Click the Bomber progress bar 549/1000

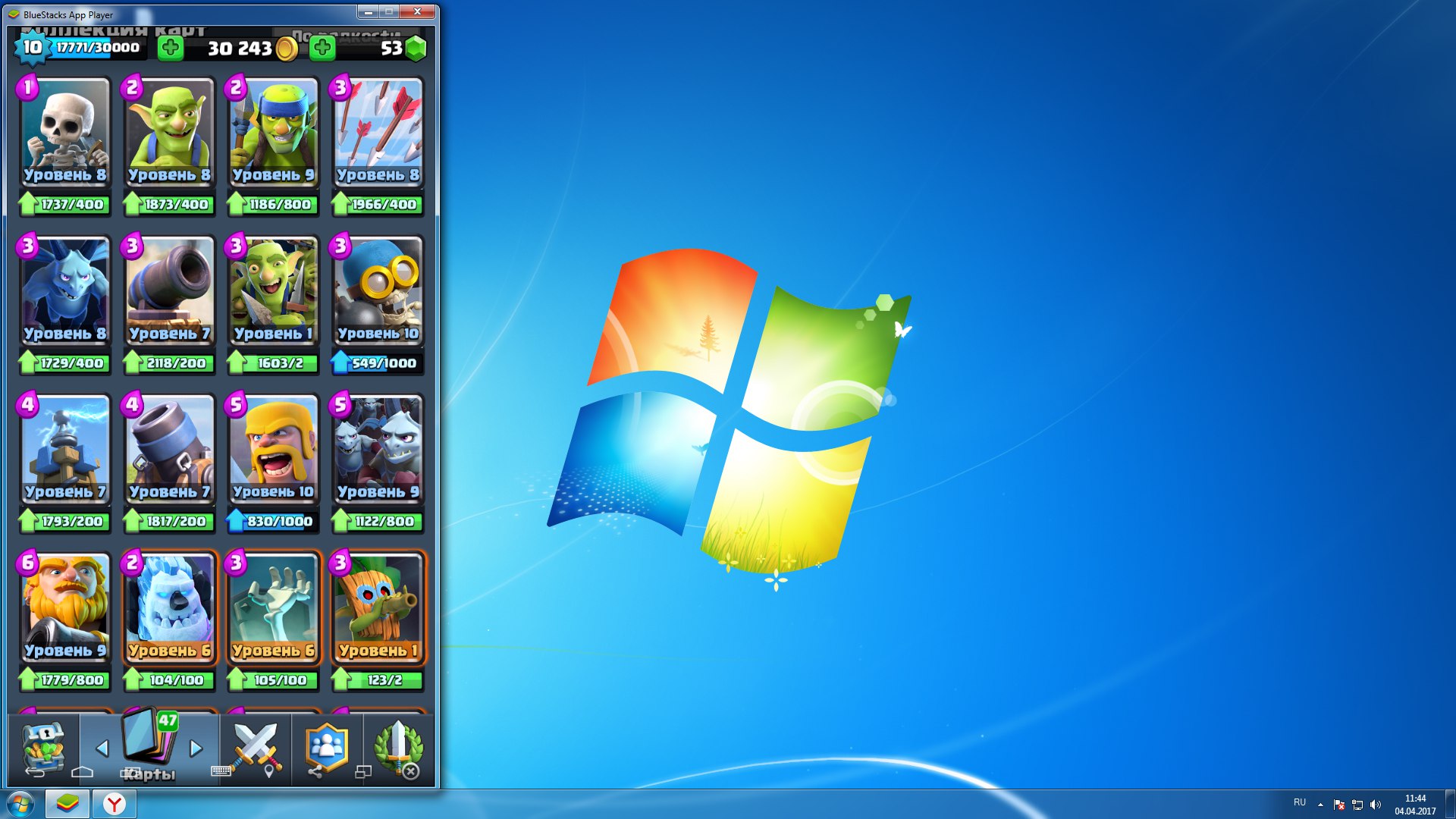pyautogui.click(x=378, y=362)
